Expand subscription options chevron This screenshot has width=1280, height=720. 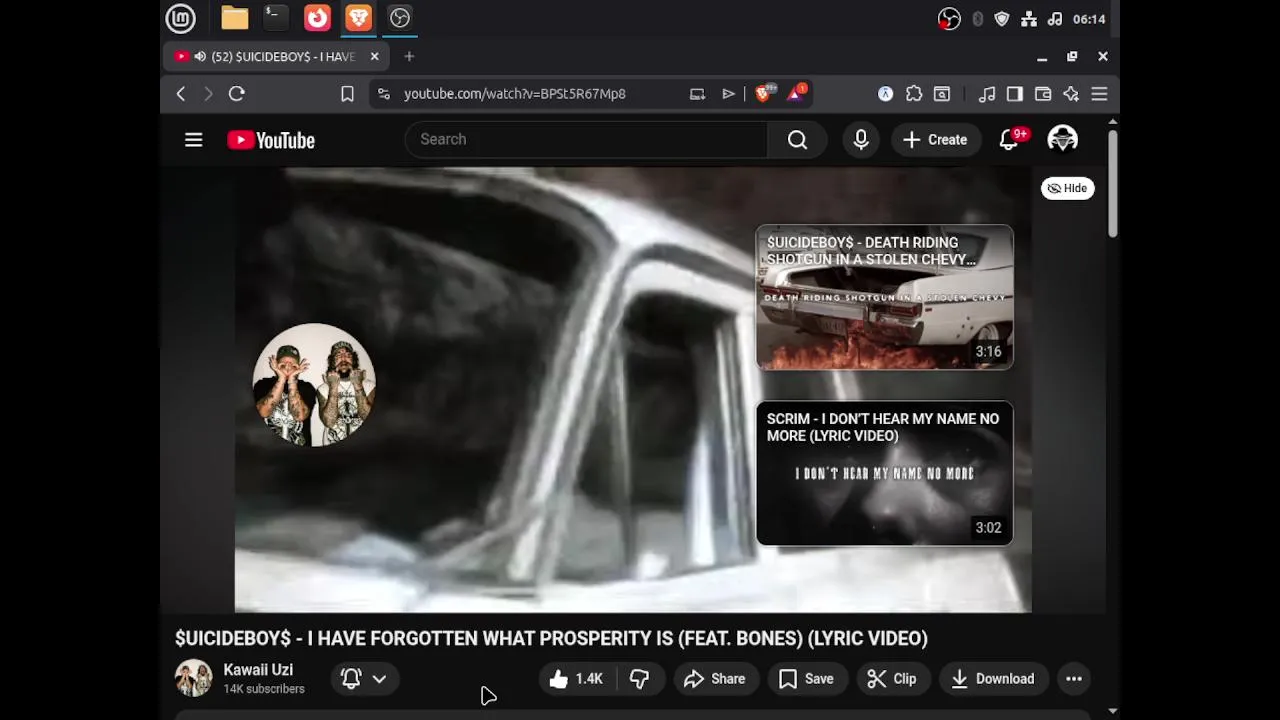click(x=379, y=679)
